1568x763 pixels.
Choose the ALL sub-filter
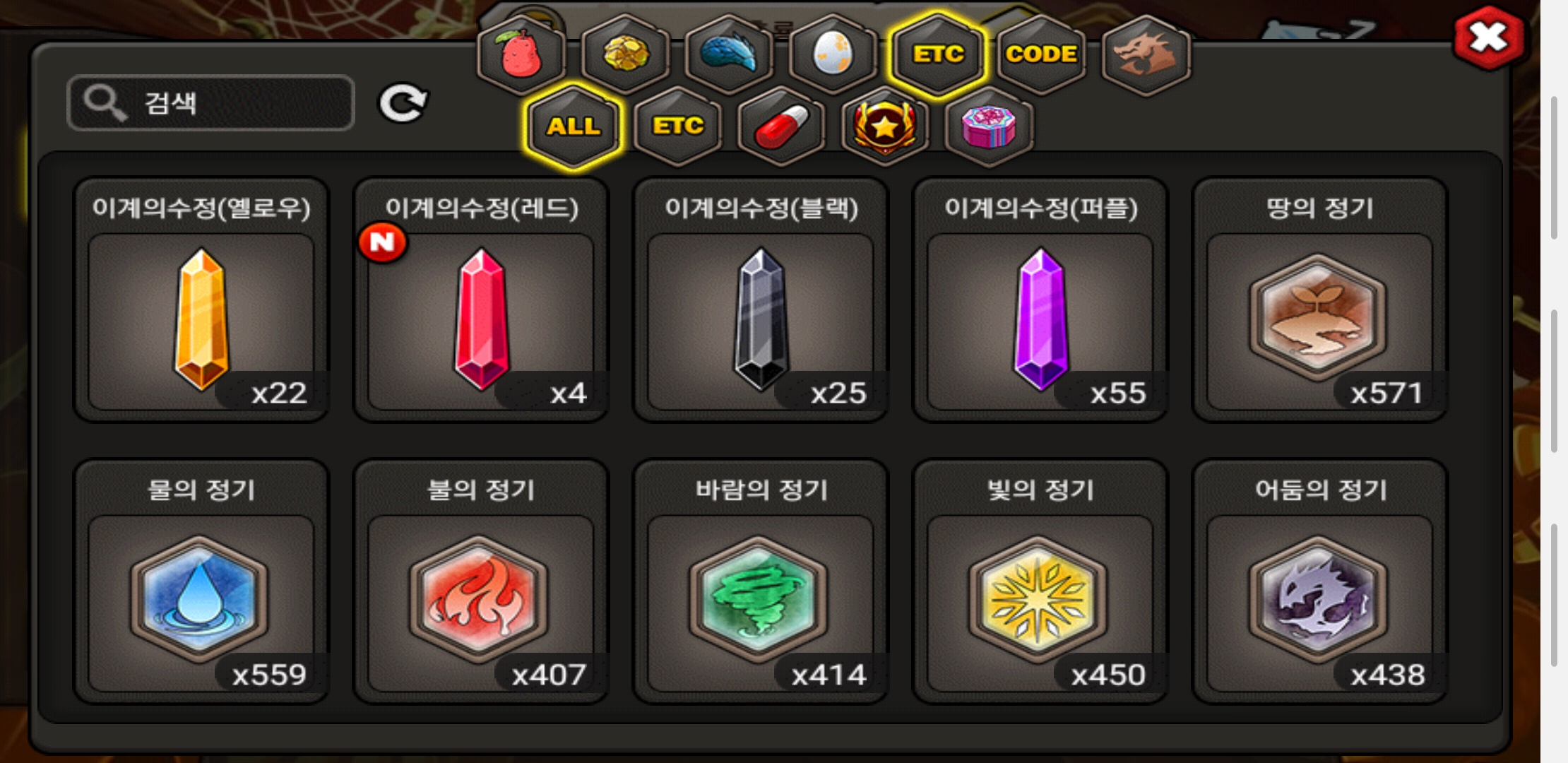(574, 127)
